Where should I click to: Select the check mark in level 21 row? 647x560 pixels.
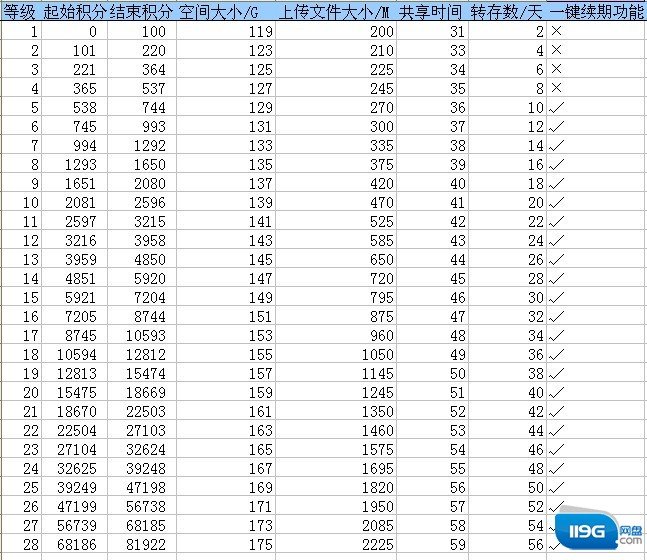click(x=557, y=411)
